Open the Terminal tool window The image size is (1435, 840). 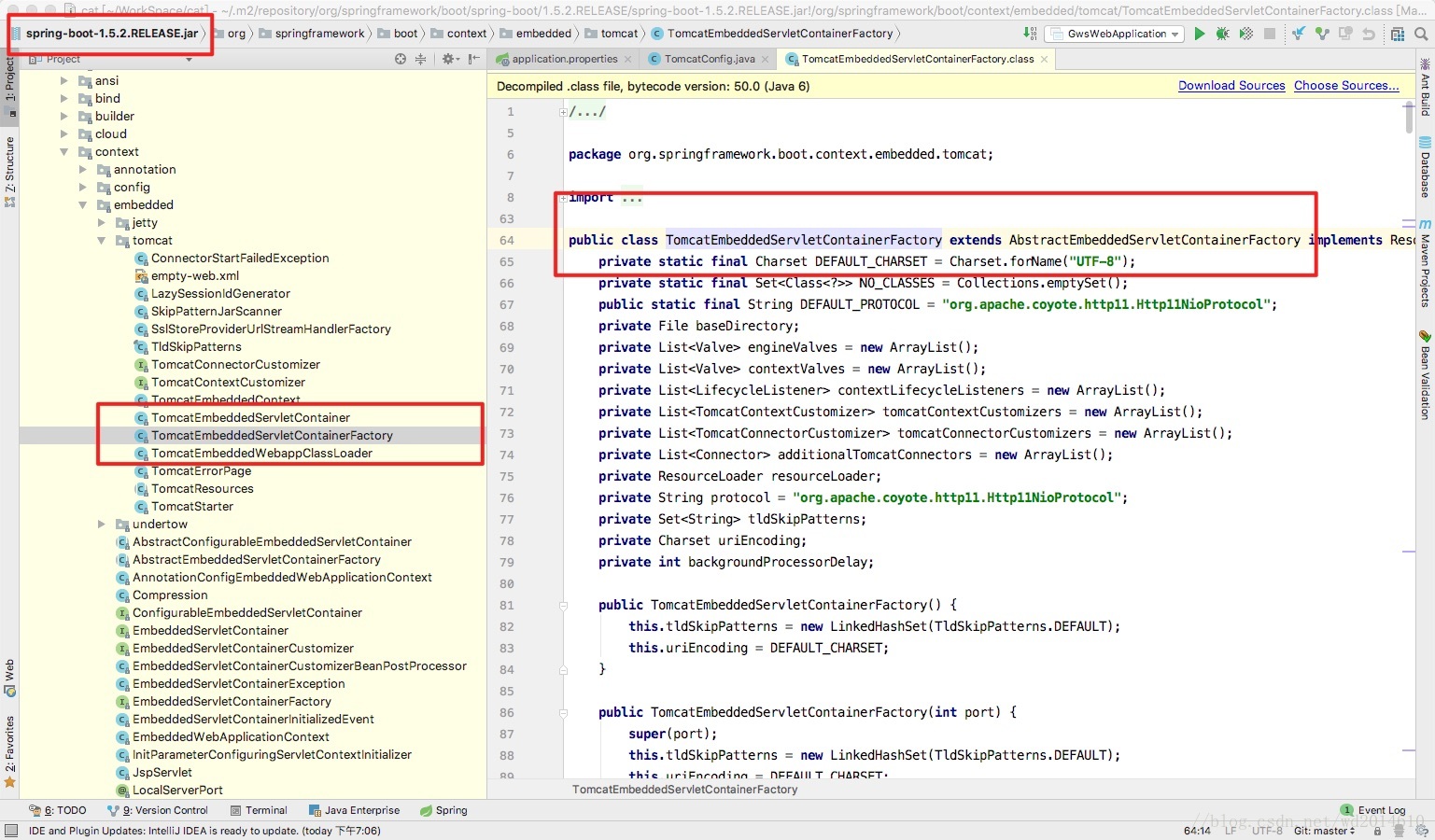click(259, 810)
